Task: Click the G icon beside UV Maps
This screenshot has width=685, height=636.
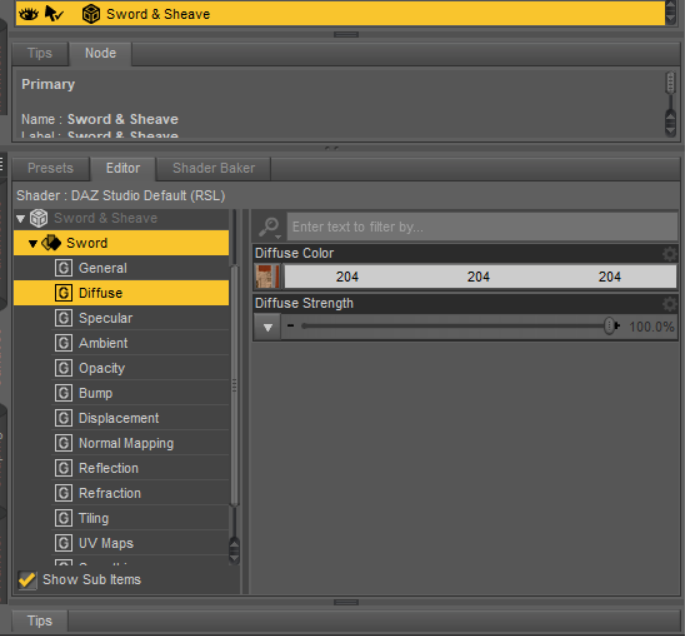Action: tap(64, 543)
